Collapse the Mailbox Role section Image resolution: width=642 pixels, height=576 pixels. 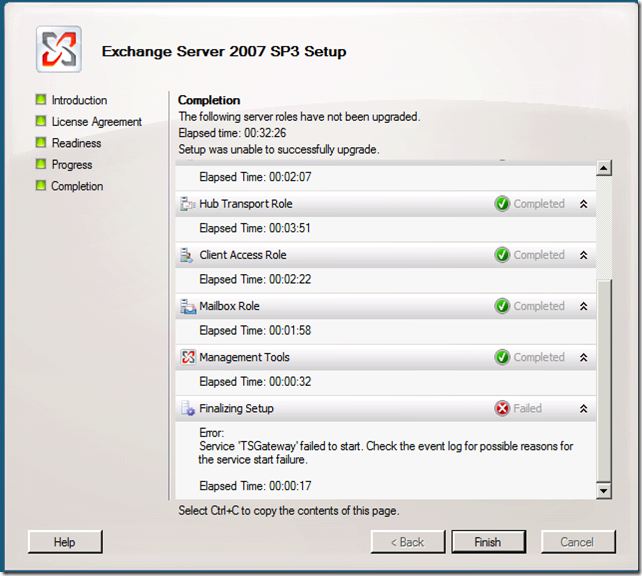coord(583,306)
